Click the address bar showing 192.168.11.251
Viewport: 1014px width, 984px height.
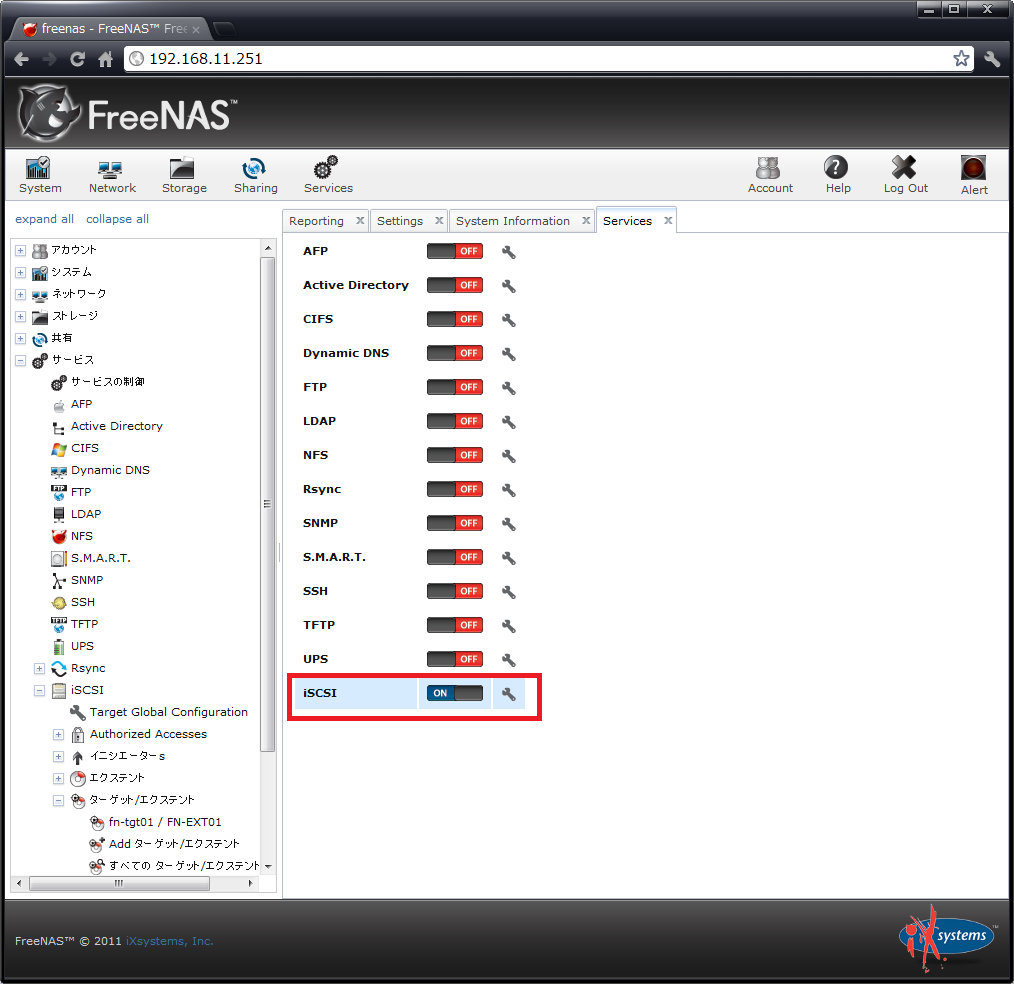tap(548, 59)
